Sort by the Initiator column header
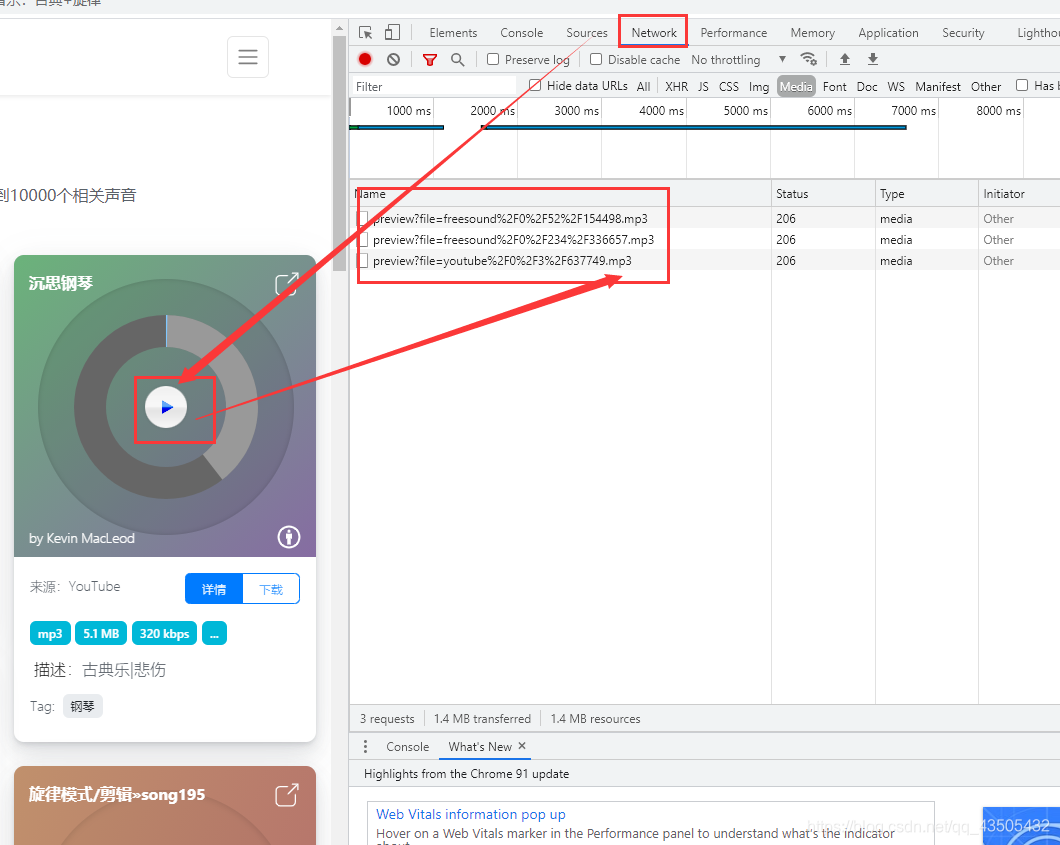This screenshot has height=845, width=1060. [1019, 194]
